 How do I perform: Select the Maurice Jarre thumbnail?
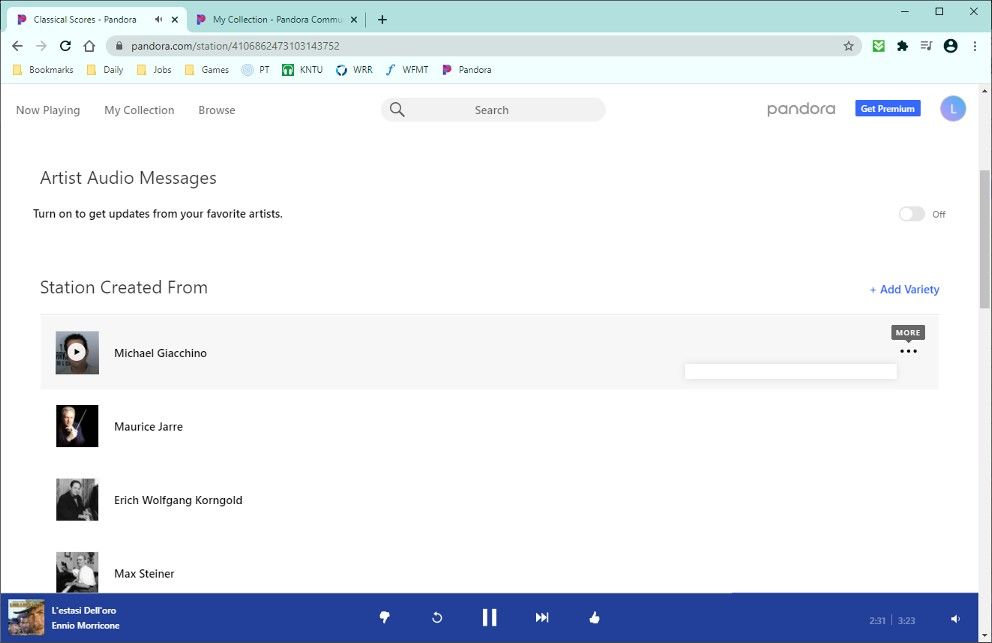click(x=77, y=426)
